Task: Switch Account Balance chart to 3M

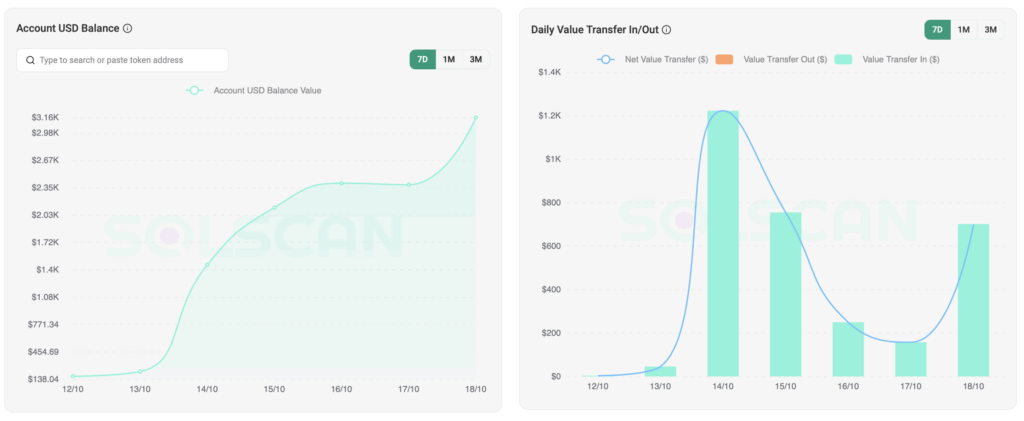Action: 476,60
